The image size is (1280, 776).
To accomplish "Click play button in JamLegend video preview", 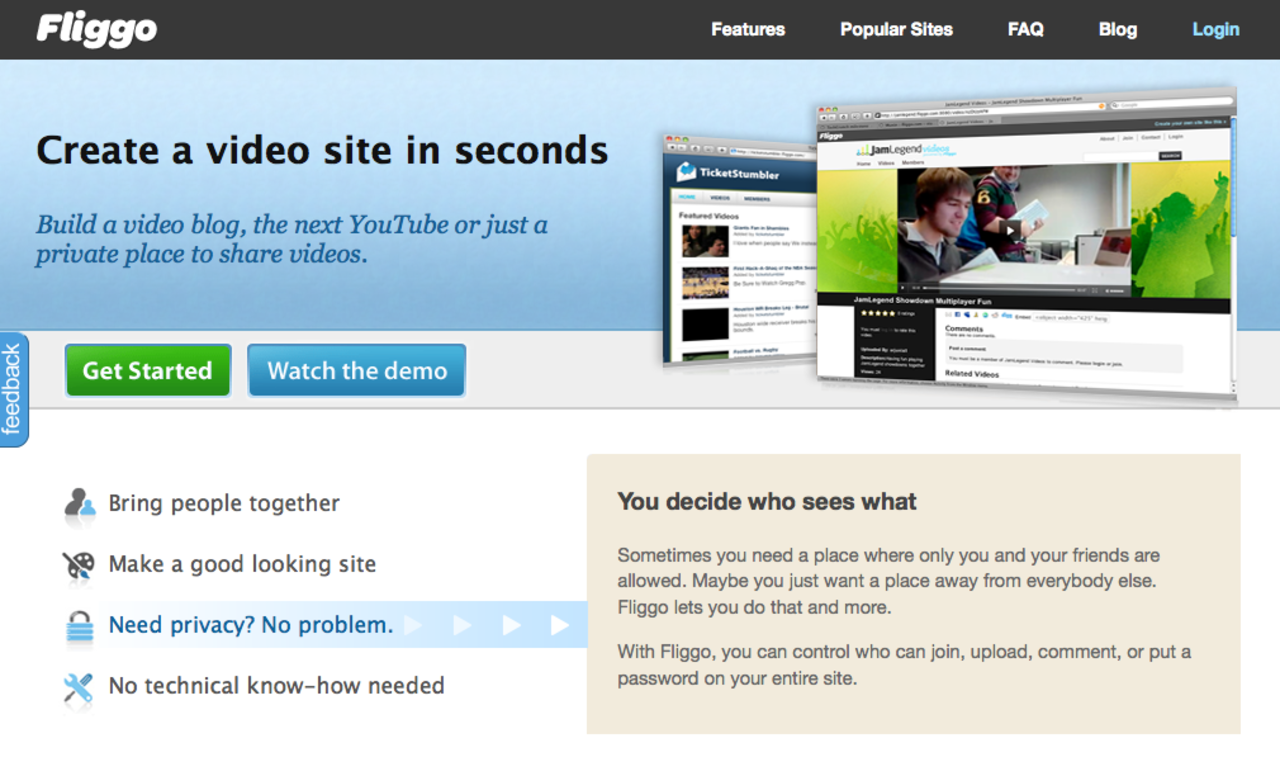I will point(1012,230).
